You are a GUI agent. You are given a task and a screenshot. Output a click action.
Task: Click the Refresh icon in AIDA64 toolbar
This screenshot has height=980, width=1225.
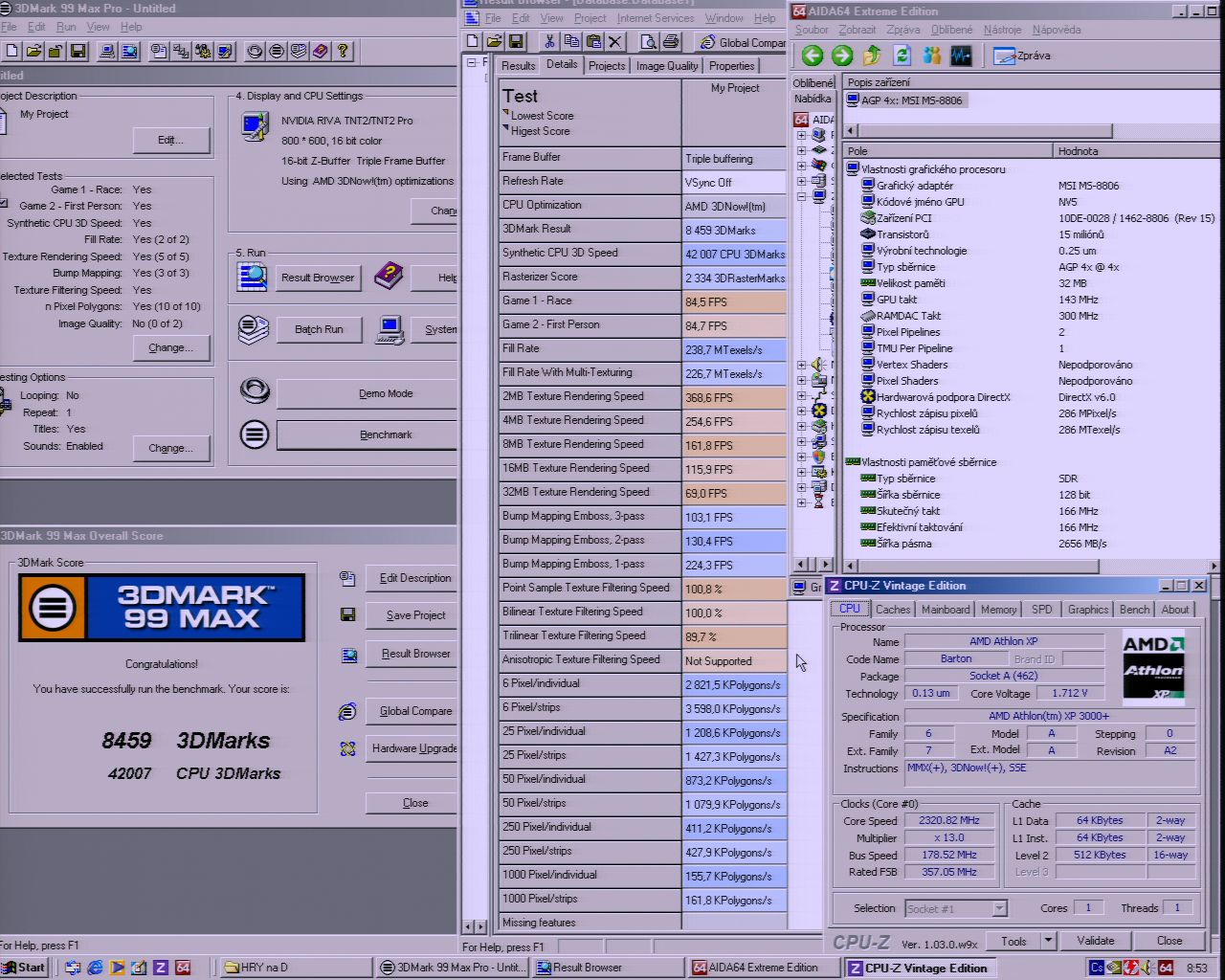click(x=902, y=56)
